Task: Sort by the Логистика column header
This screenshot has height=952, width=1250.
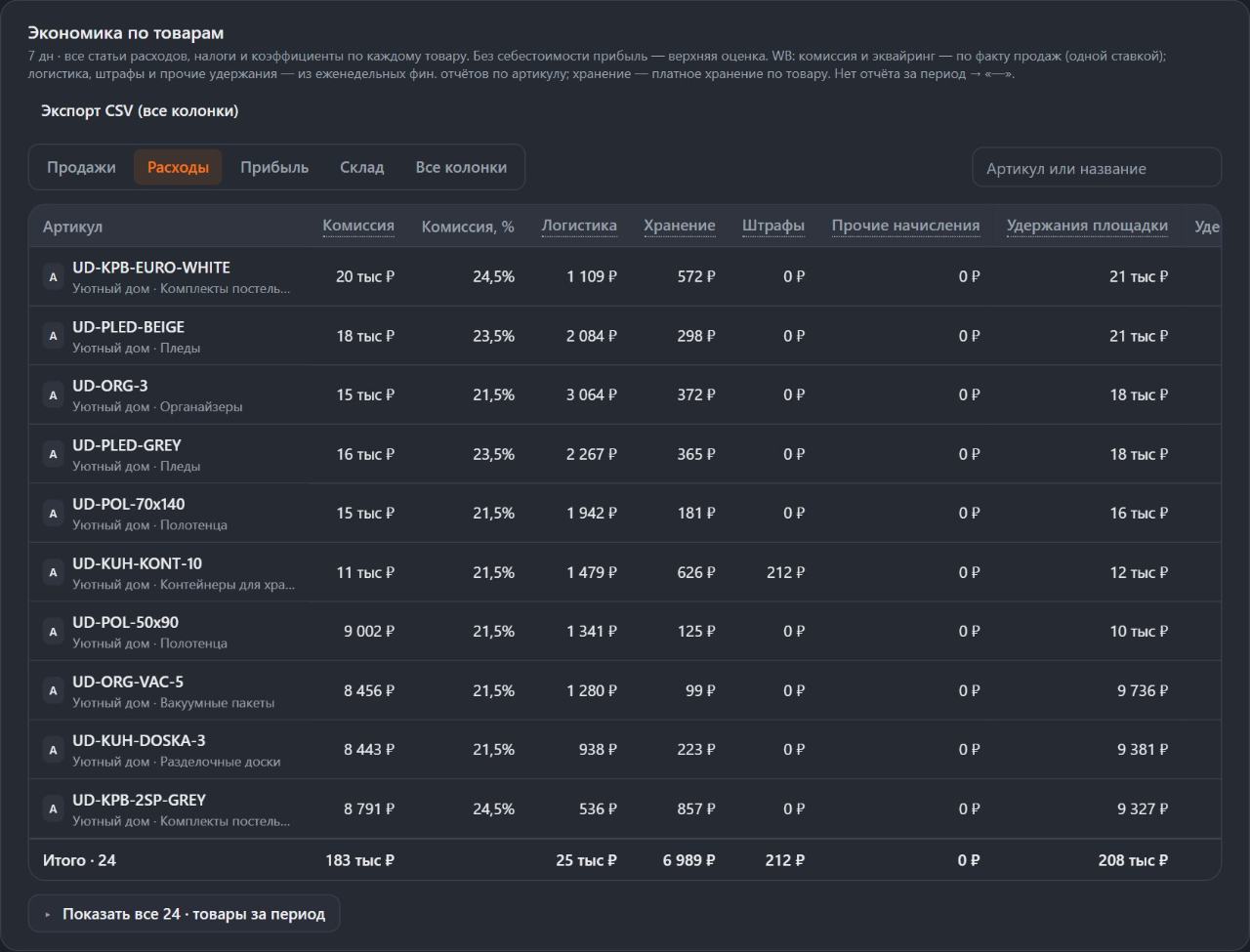Action: pyautogui.click(x=579, y=226)
